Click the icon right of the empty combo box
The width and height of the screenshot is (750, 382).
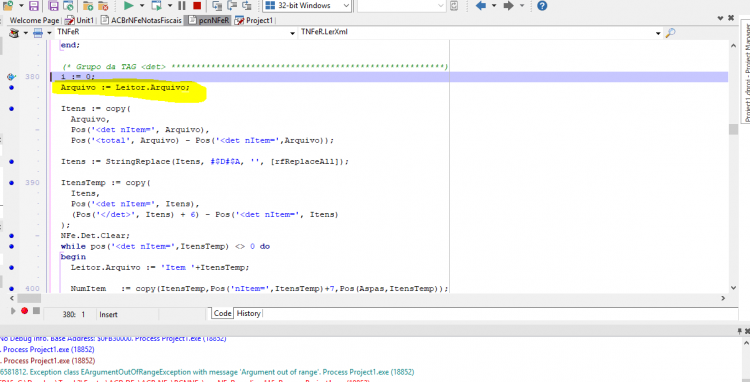point(454,6)
